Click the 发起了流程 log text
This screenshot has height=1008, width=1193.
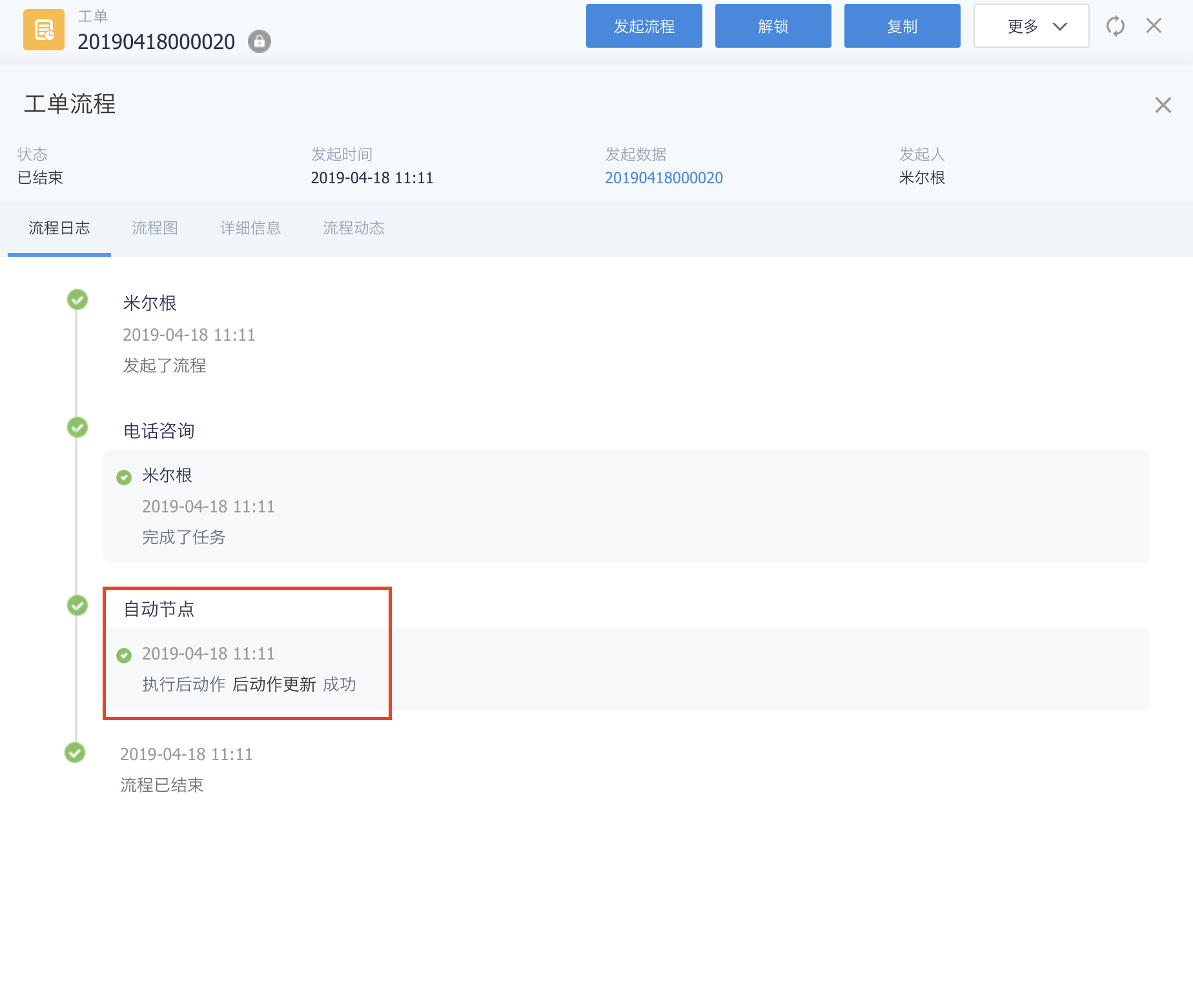(165, 365)
